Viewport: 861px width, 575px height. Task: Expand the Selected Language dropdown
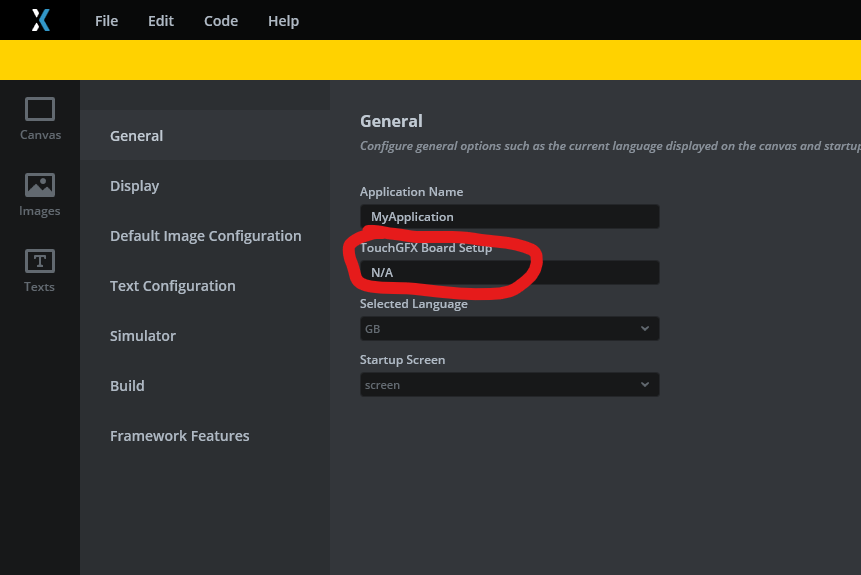click(x=509, y=328)
